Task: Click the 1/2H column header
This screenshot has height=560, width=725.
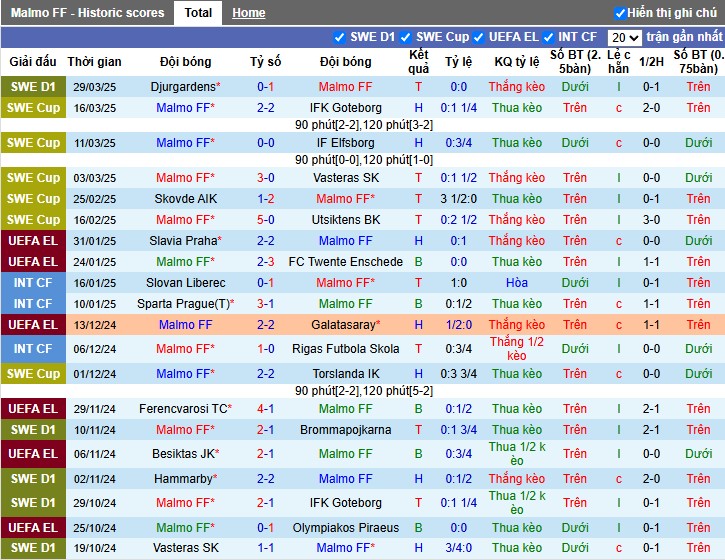Action: pyautogui.click(x=651, y=62)
